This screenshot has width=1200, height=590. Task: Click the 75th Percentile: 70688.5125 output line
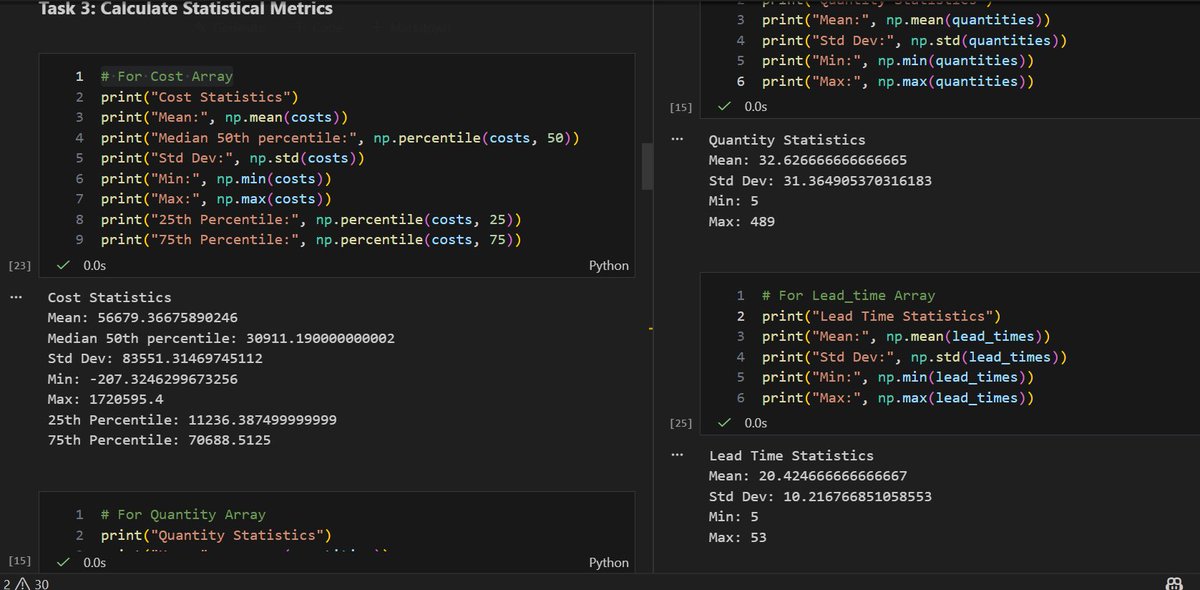[x=159, y=440]
